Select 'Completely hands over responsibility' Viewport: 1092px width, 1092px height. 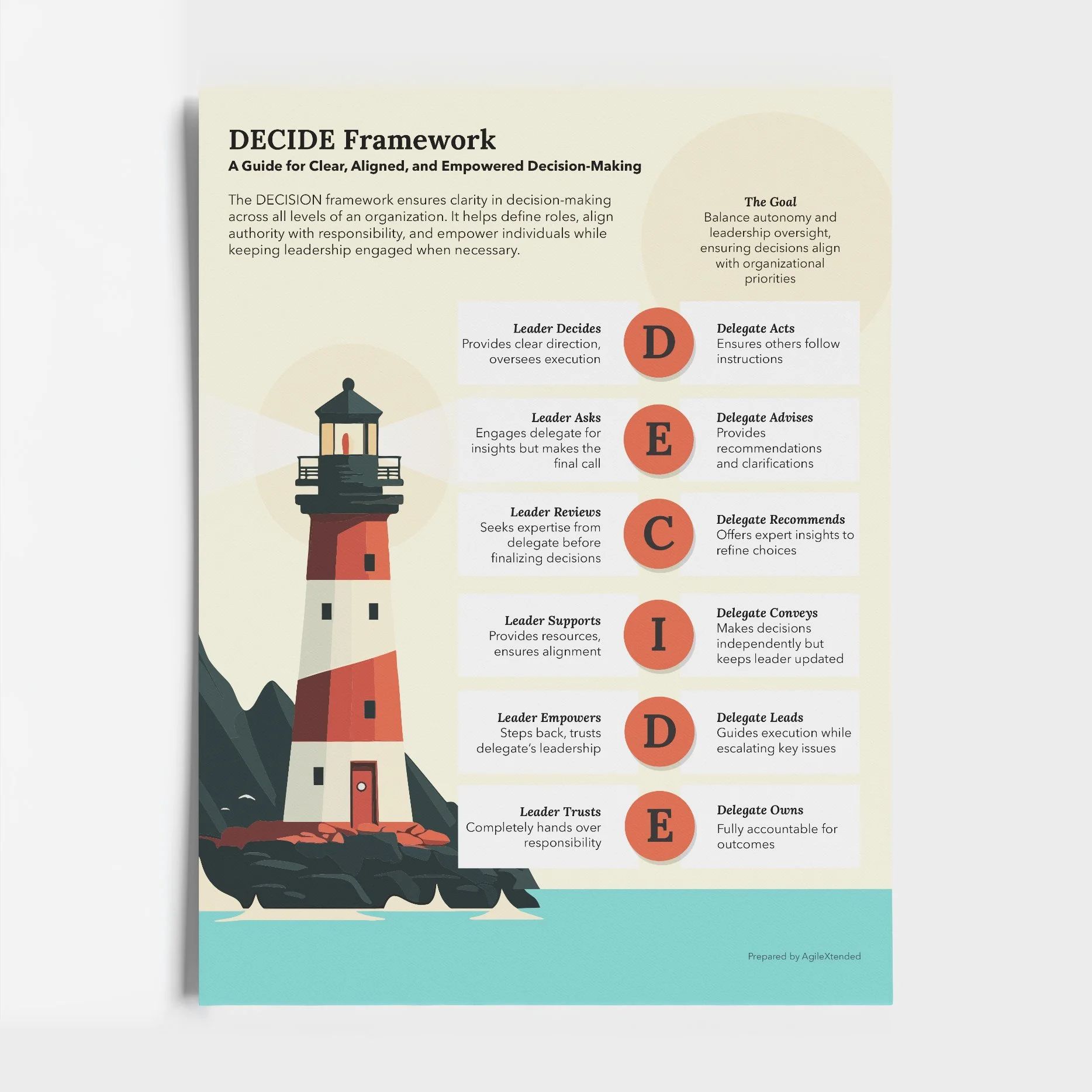(x=534, y=835)
